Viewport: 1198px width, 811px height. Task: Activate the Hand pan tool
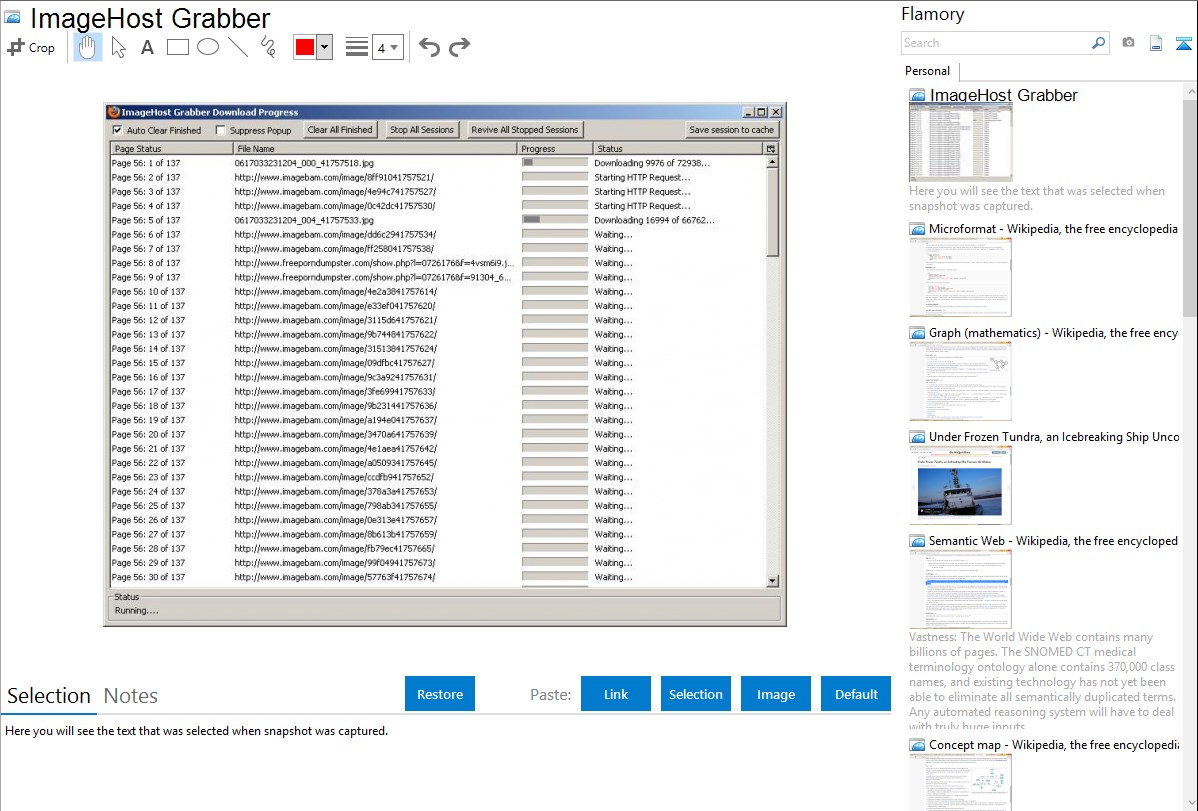click(x=87, y=46)
